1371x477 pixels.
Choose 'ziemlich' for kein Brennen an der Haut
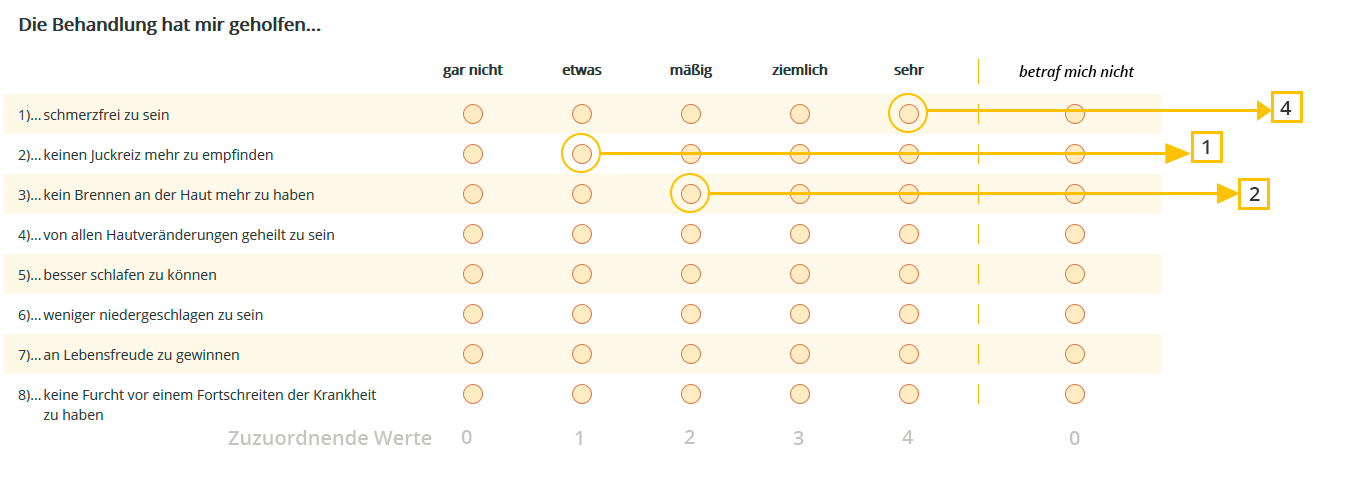[799, 194]
